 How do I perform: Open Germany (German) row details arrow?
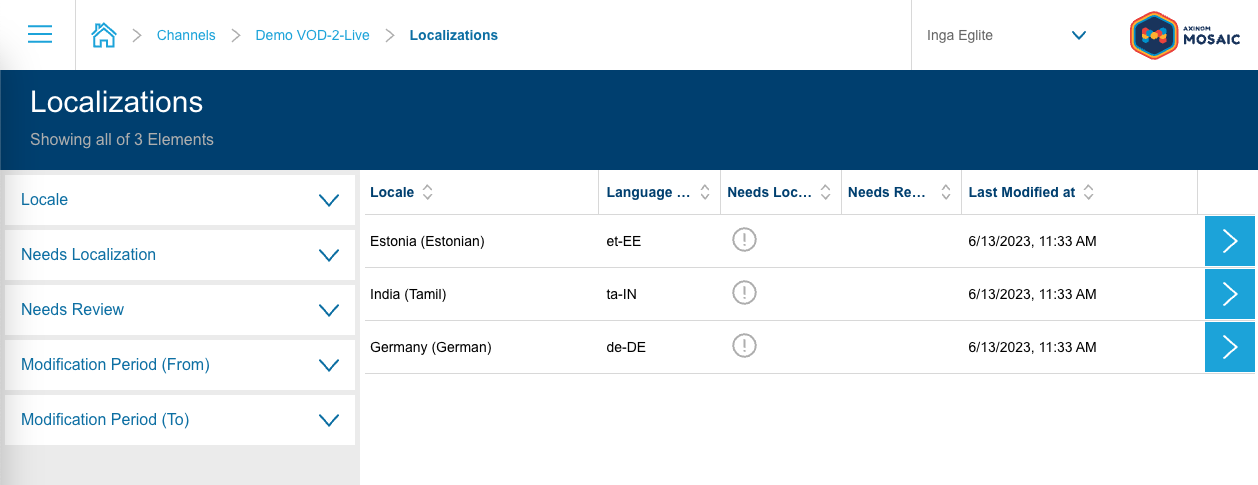coord(1230,347)
